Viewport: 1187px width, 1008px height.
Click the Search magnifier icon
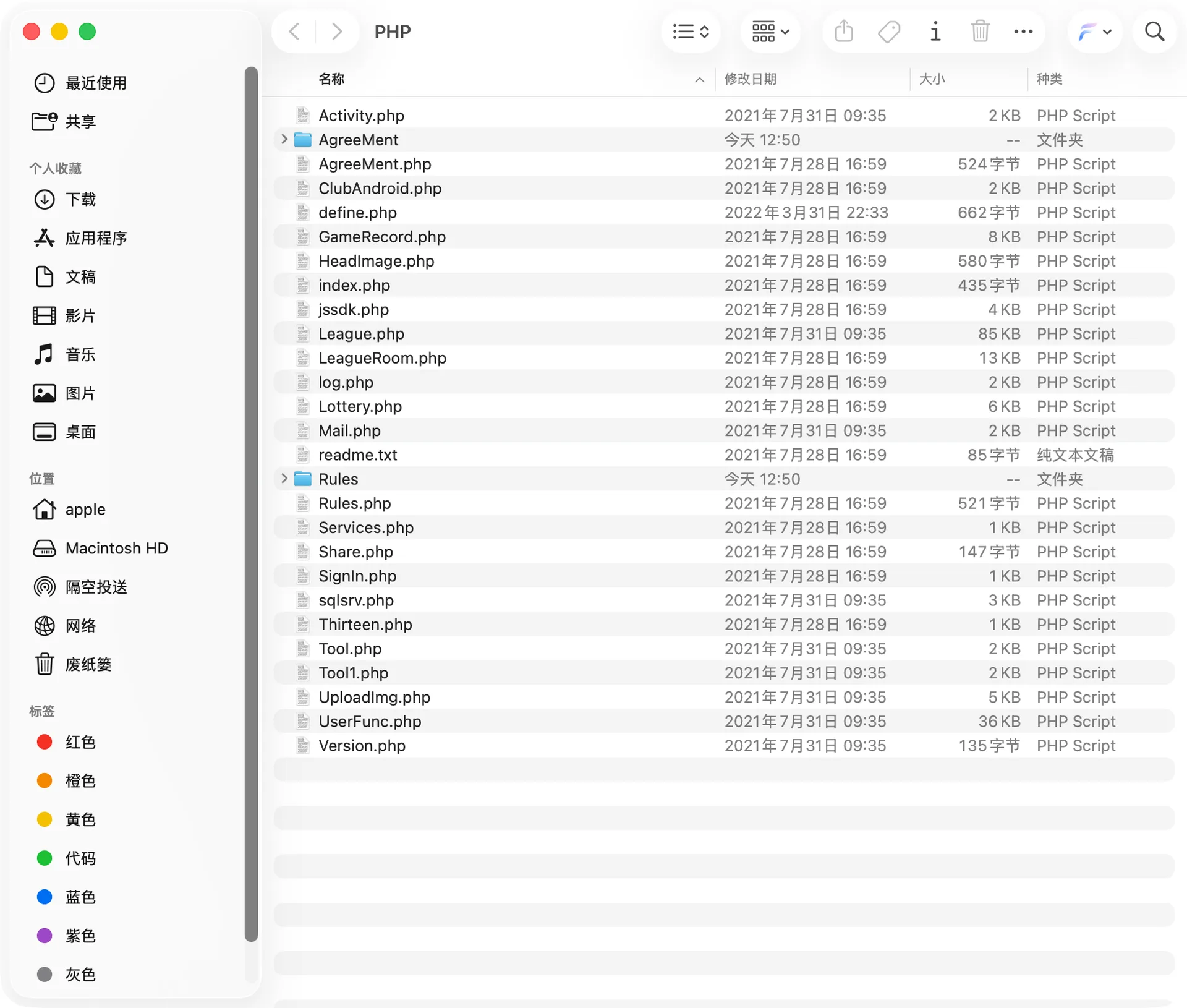1154,32
